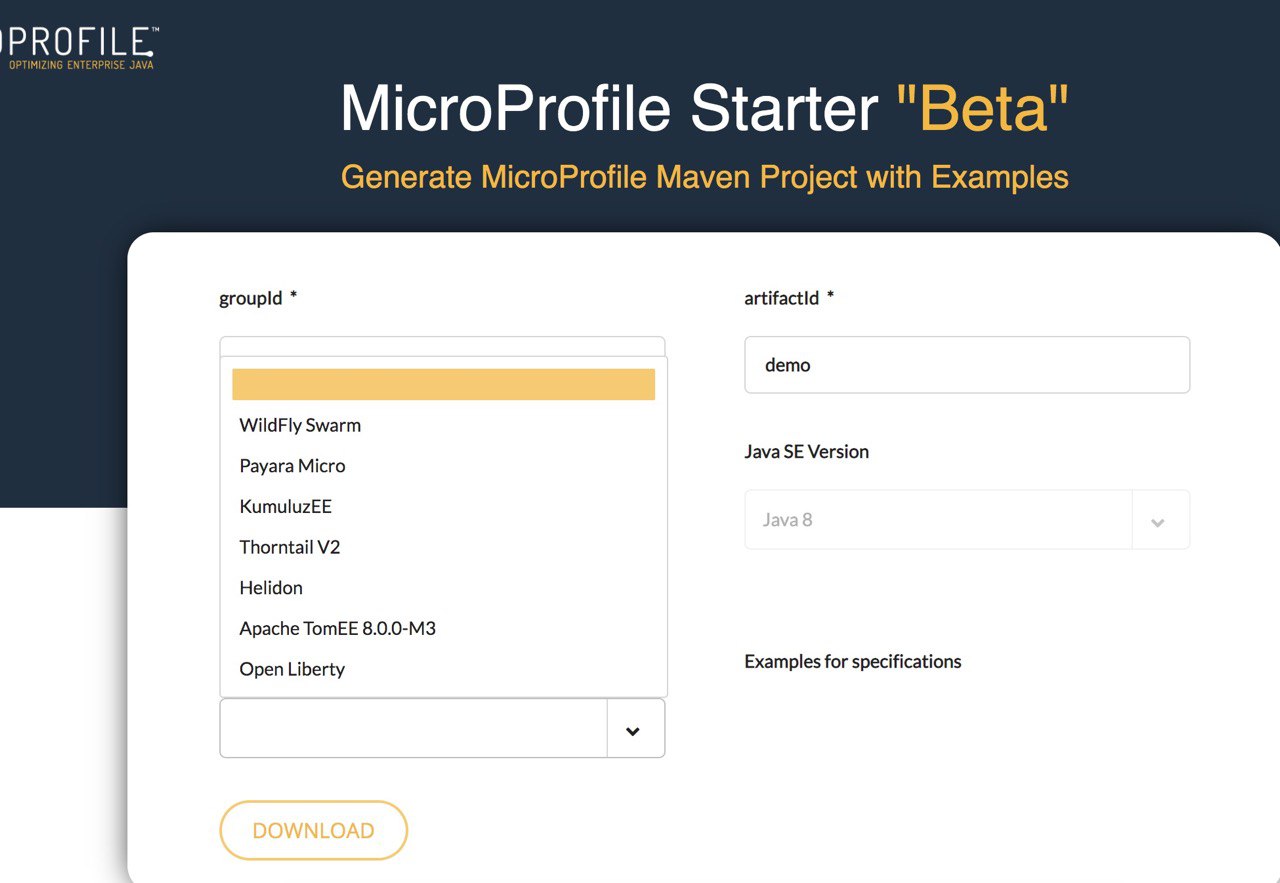Image resolution: width=1280 pixels, height=883 pixels.
Task: Expand the Java SE Version dropdown arrow
Action: point(1158,520)
